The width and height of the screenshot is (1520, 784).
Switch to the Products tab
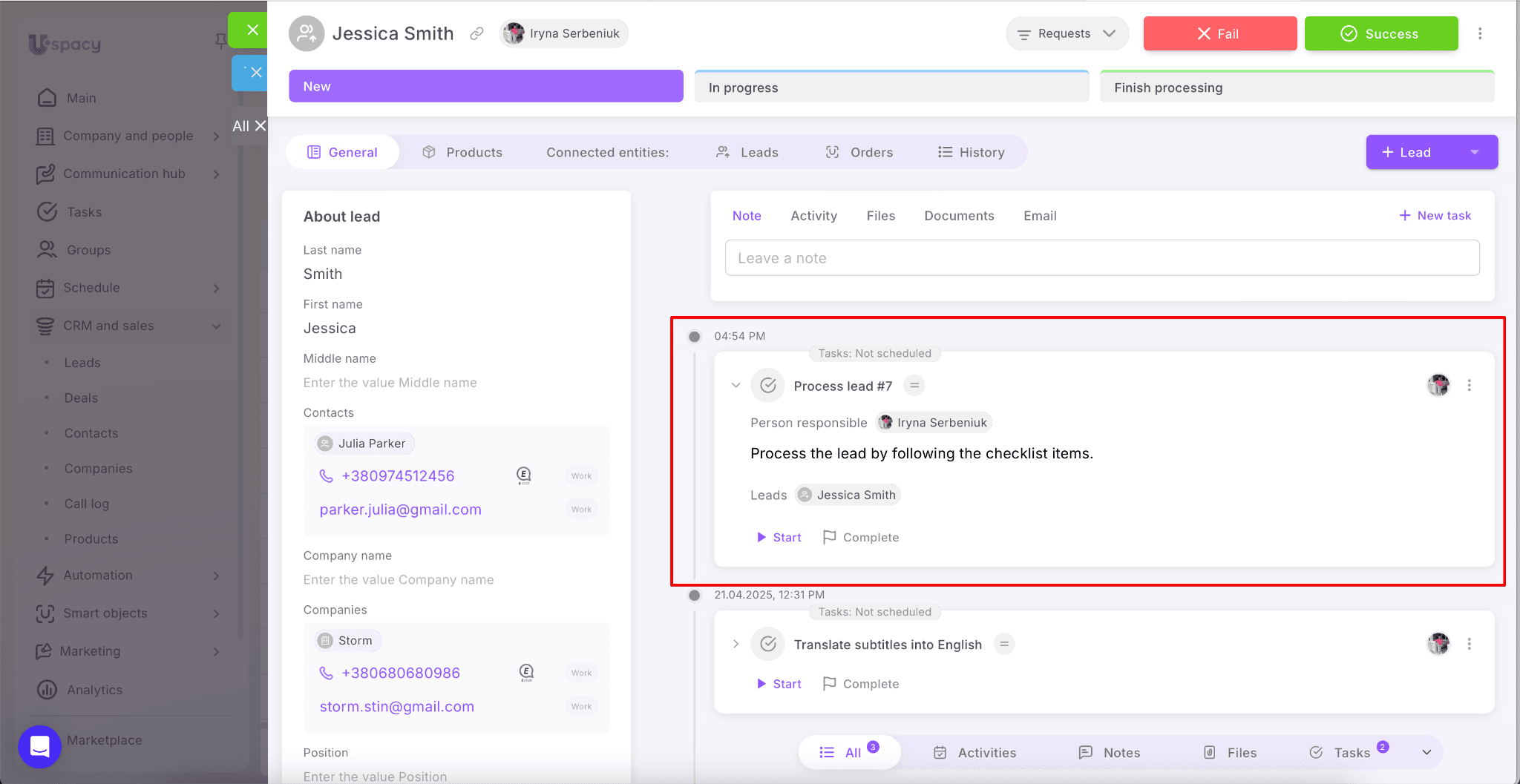coord(462,152)
